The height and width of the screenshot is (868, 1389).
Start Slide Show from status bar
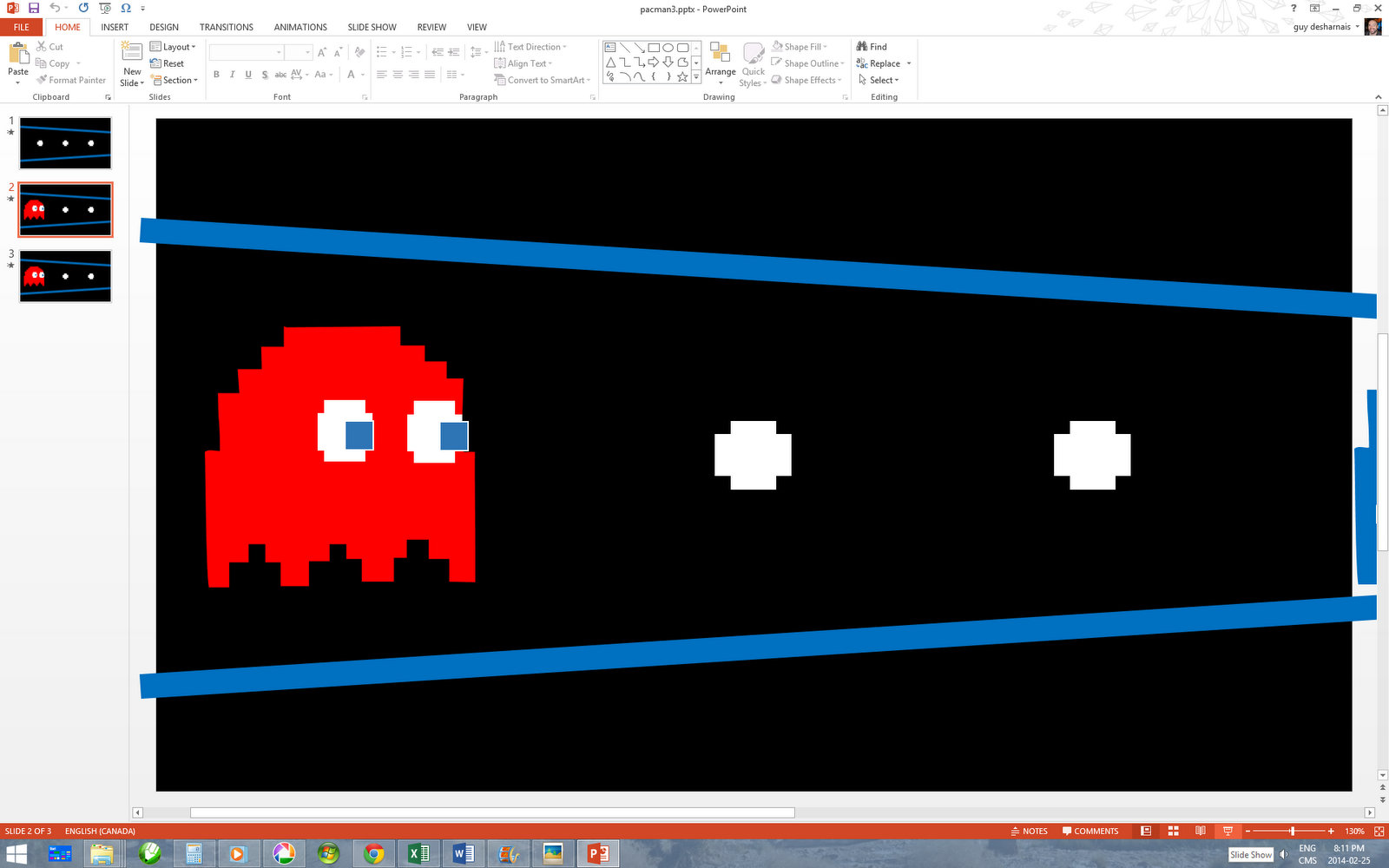click(x=1228, y=831)
